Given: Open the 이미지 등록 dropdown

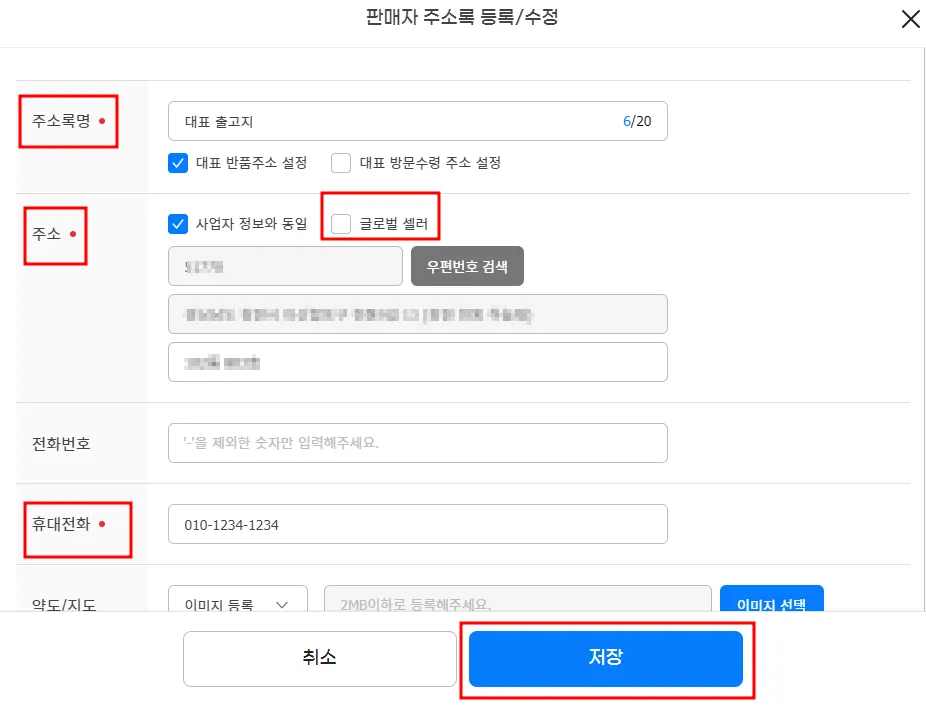Looking at the screenshot, I should pyautogui.click(x=238, y=603).
